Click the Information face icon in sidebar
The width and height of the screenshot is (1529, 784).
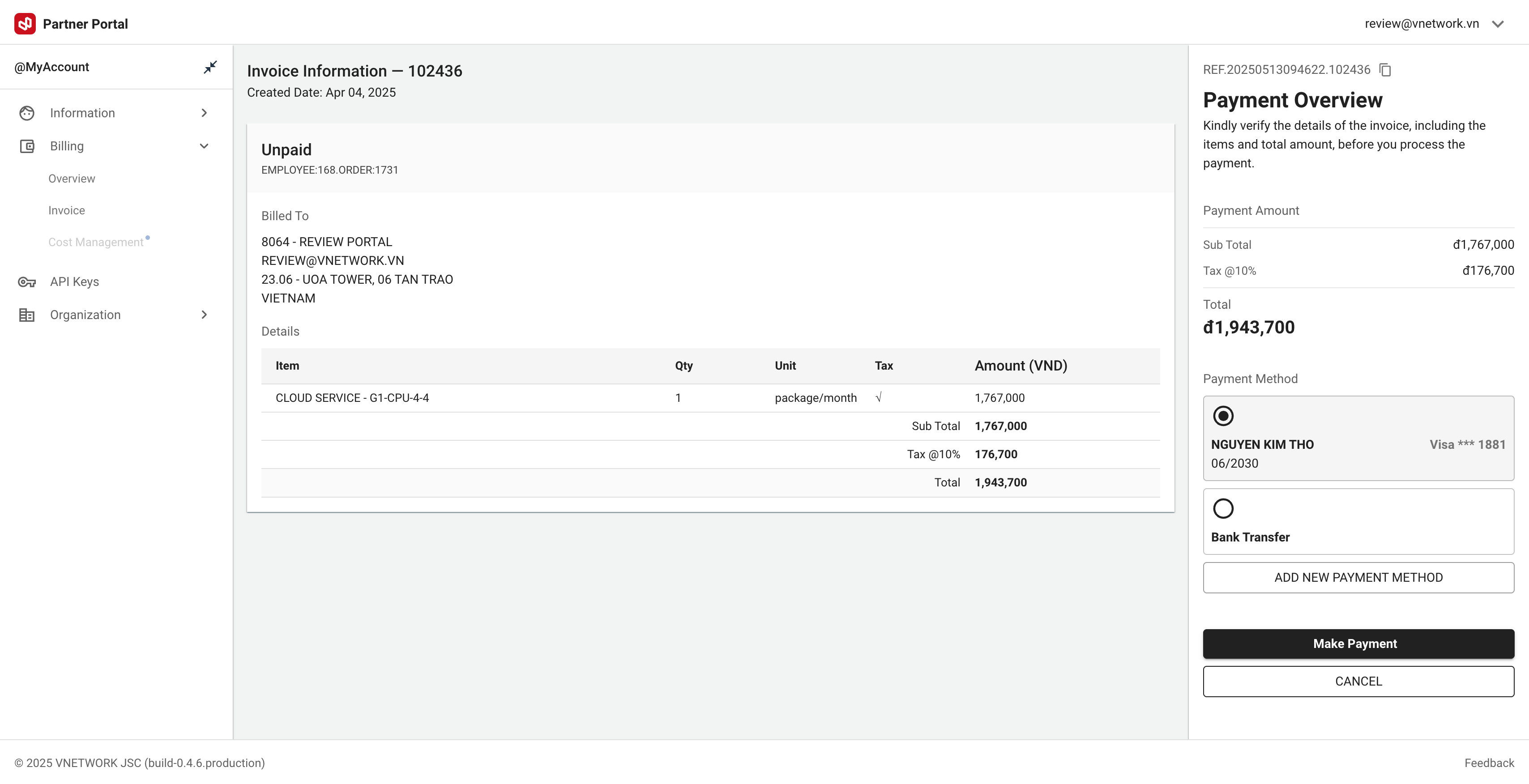(x=27, y=113)
